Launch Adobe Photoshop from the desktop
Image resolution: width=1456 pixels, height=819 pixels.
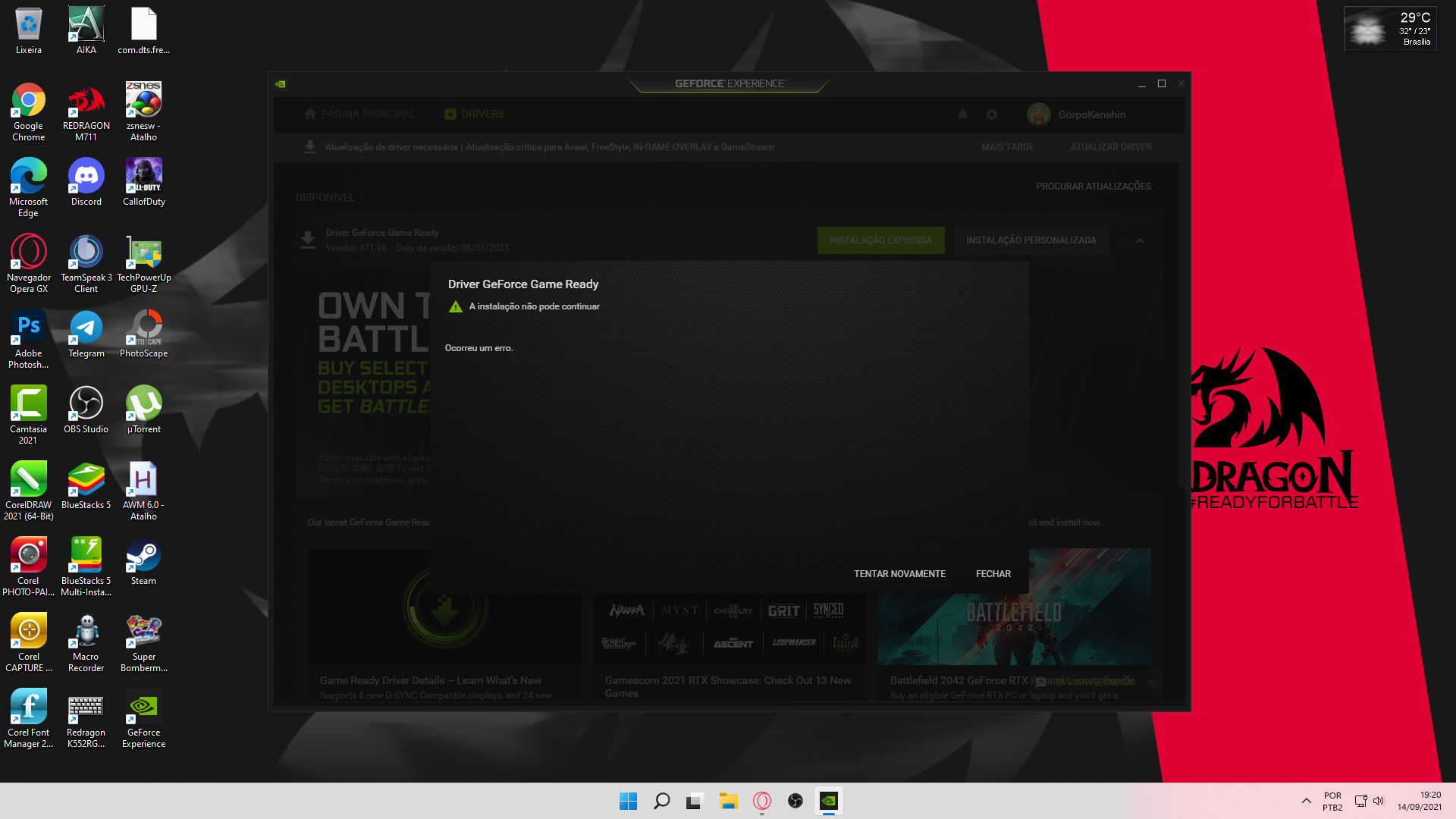tap(28, 340)
